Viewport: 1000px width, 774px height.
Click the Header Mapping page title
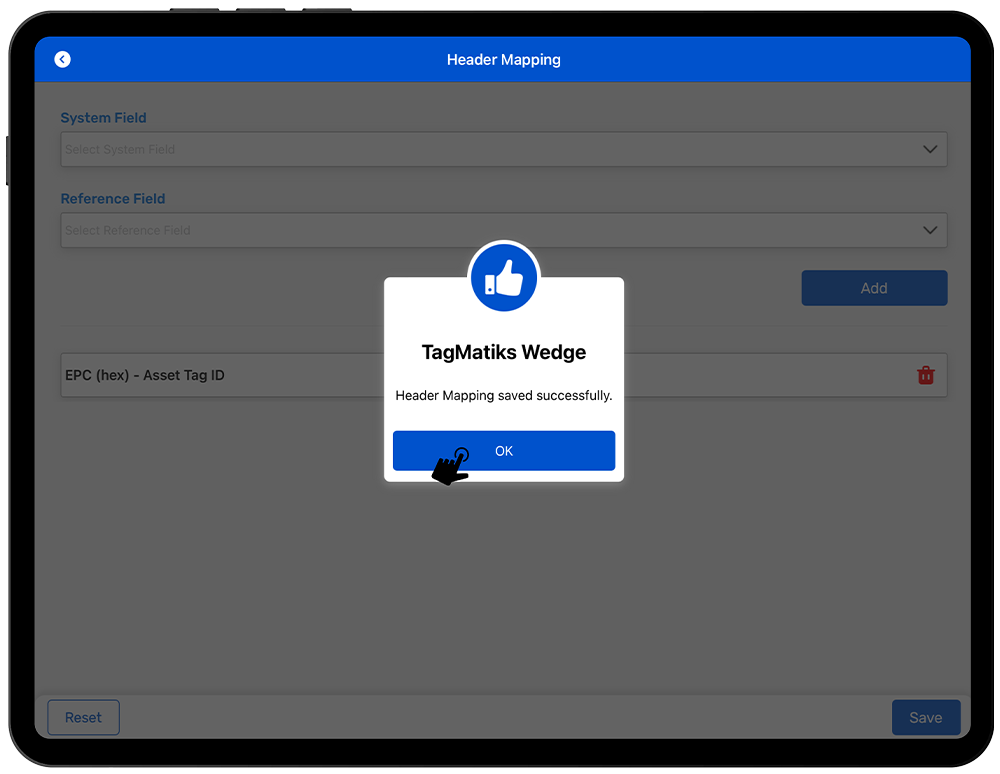pyautogui.click(x=503, y=60)
